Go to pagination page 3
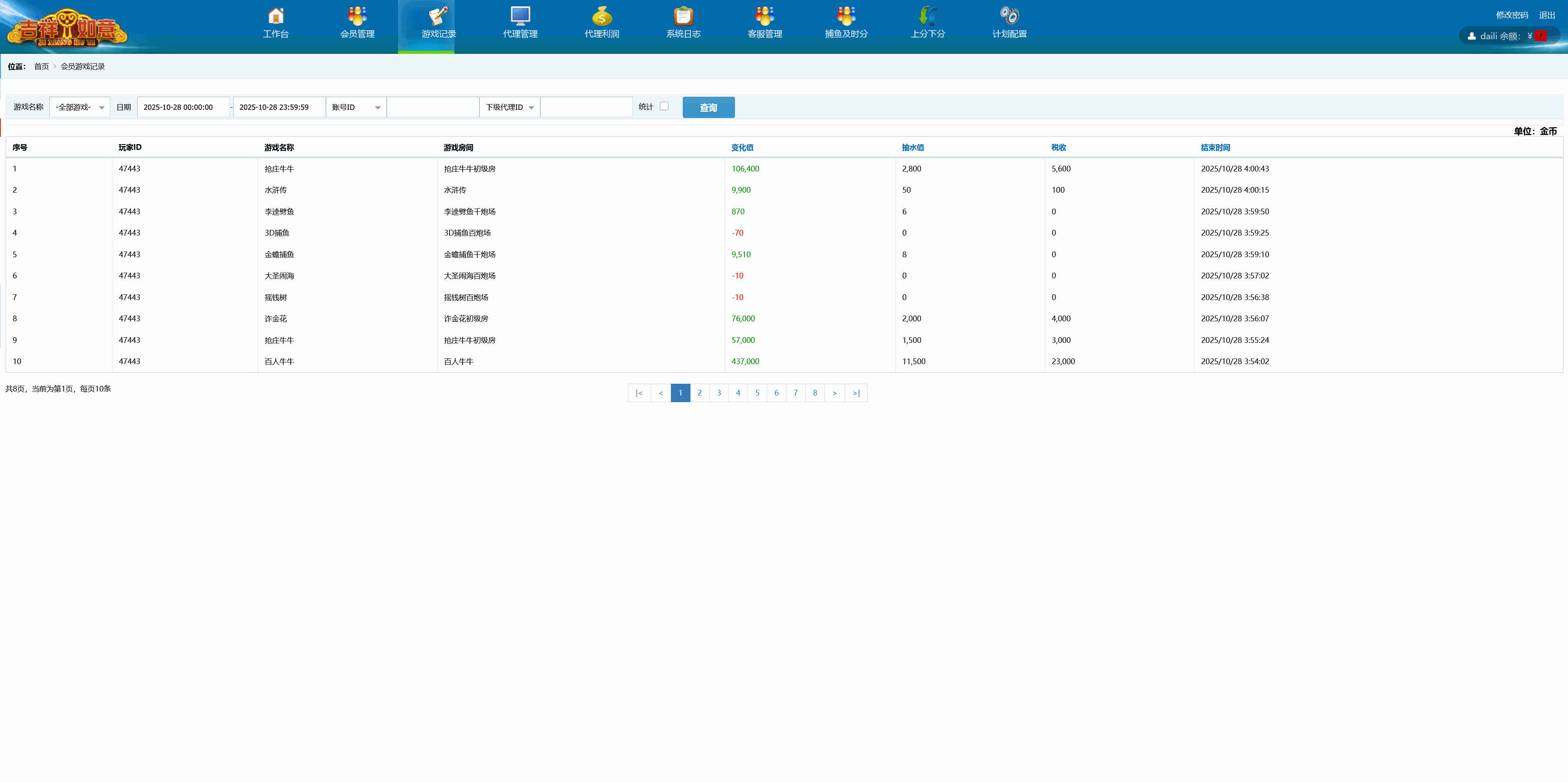This screenshot has height=783, width=1568. point(719,393)
